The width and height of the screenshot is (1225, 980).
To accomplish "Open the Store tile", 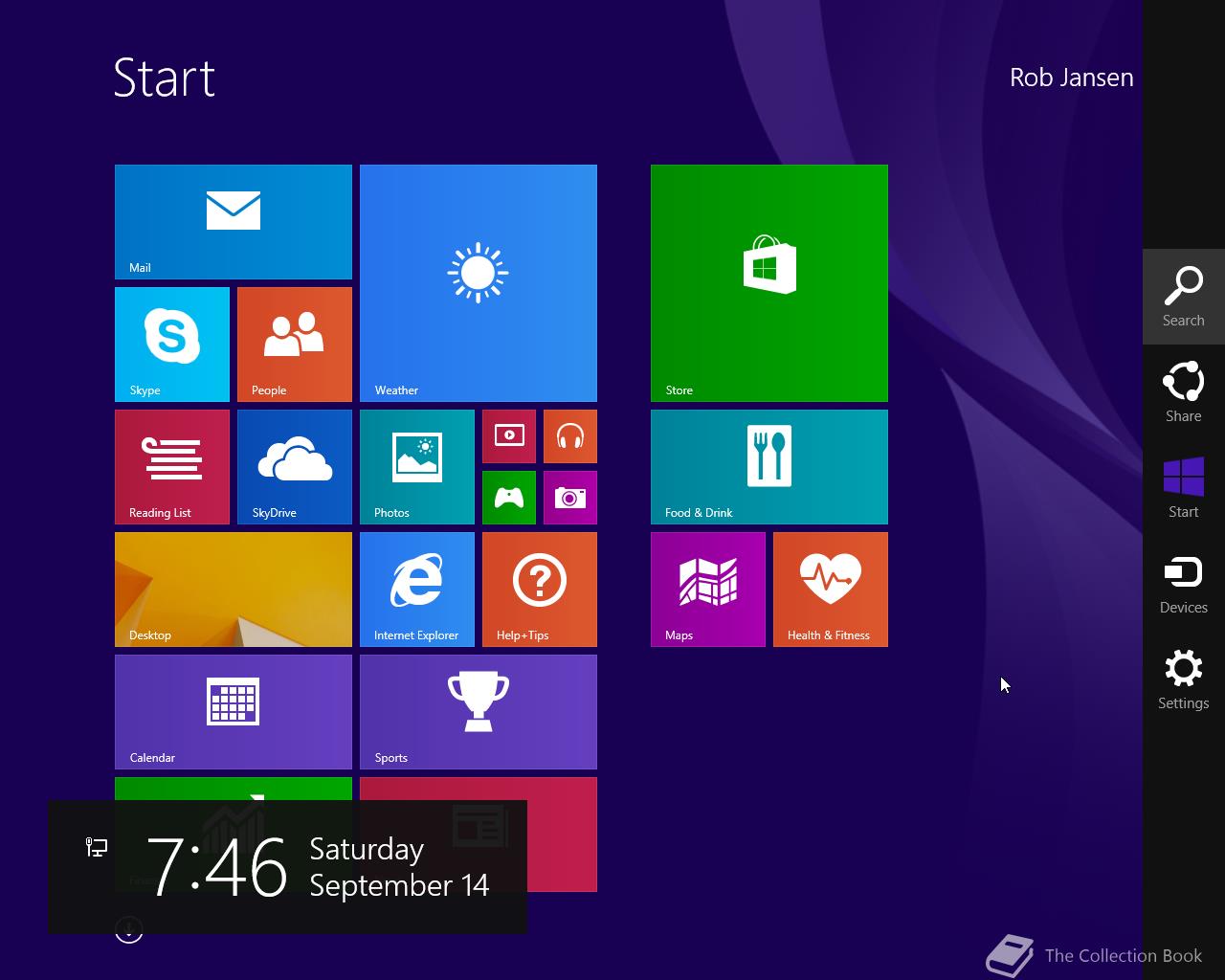I will click(x=769, y=283).
